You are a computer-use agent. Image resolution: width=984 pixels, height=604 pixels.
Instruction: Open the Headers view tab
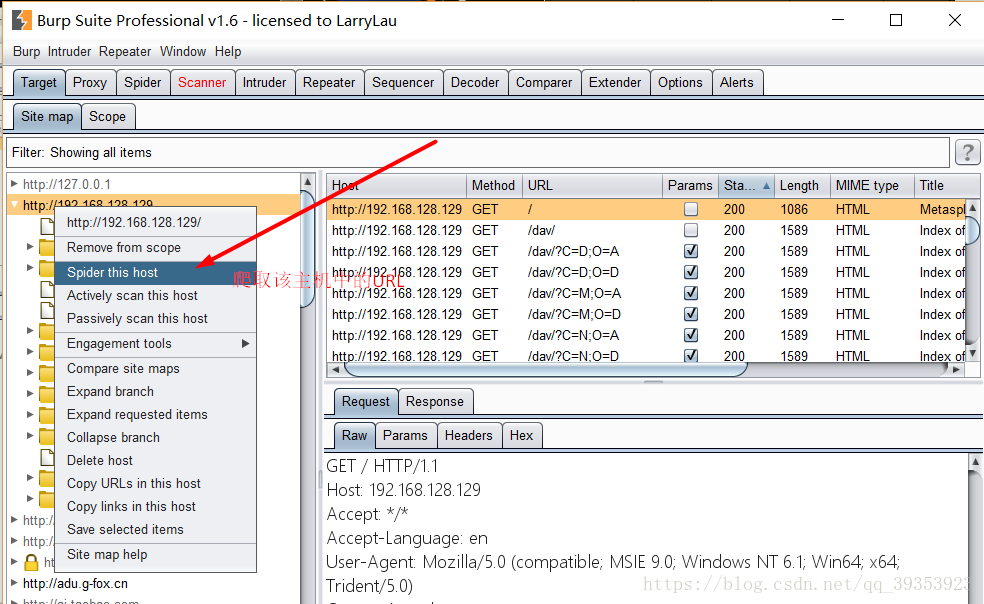click(469, 435)
